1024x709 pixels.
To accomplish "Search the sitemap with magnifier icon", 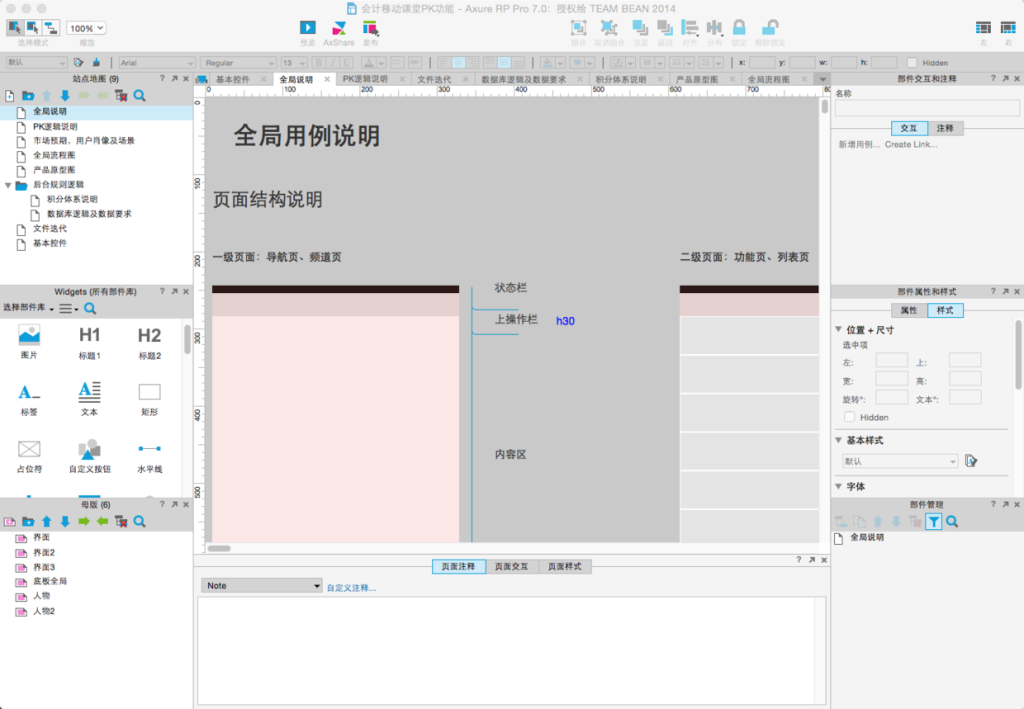I will pyautogui.click(x=140, y=96).
